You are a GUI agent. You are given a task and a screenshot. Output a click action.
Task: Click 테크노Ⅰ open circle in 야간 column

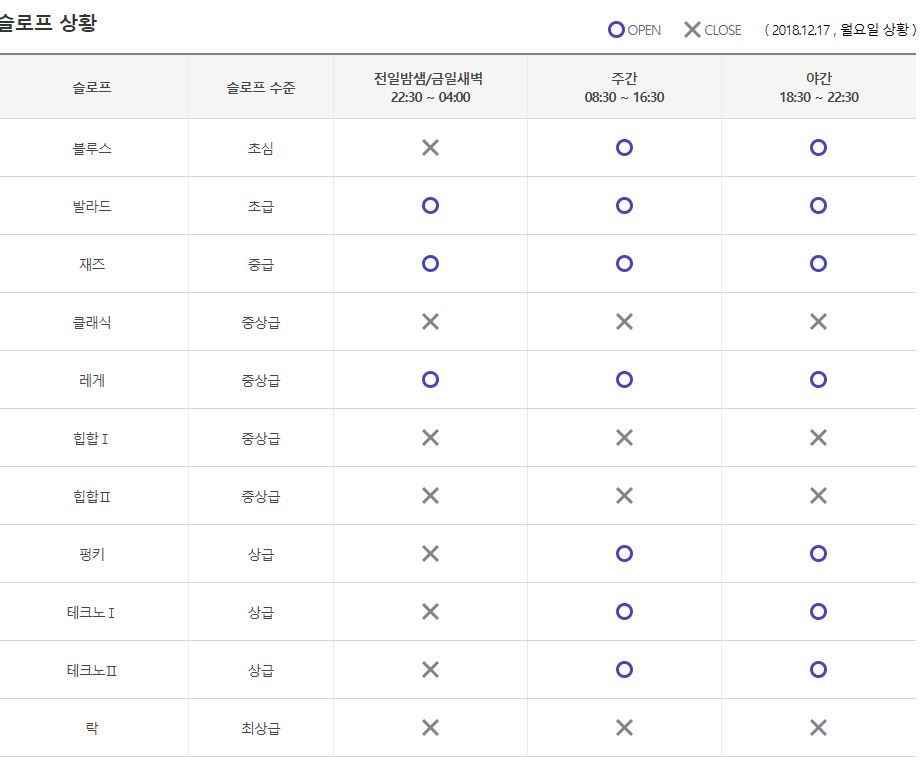pos(818,612)
